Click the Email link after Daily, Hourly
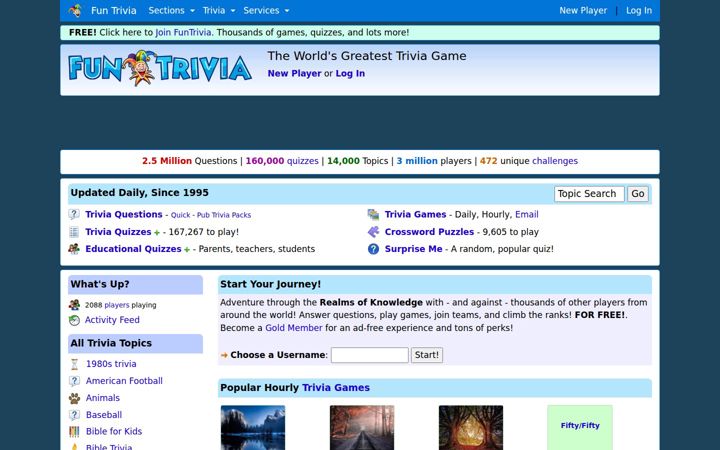Screen dimensions: 720x450 527,214
